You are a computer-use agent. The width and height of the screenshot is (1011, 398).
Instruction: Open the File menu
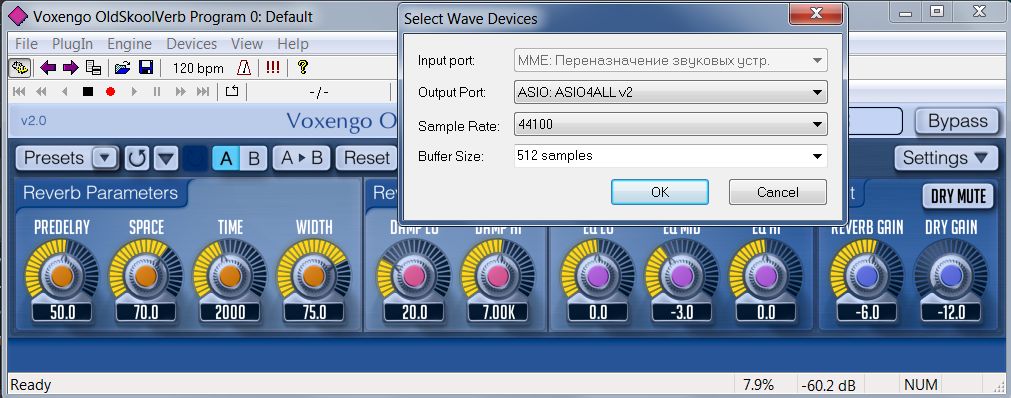pyautogui.click(x=26, y=44)
